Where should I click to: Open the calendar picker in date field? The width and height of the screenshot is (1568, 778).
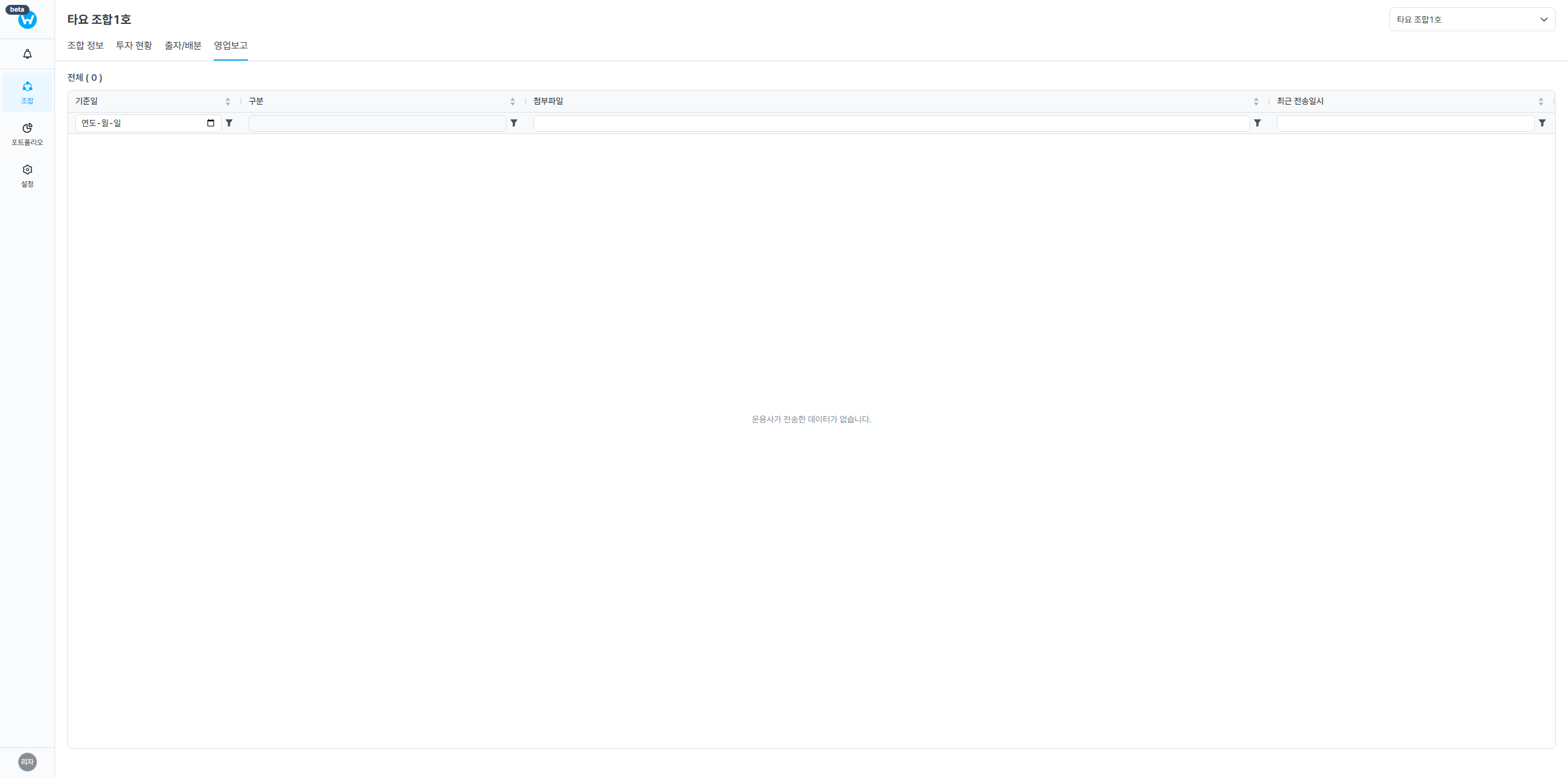[x=211, y=123]
